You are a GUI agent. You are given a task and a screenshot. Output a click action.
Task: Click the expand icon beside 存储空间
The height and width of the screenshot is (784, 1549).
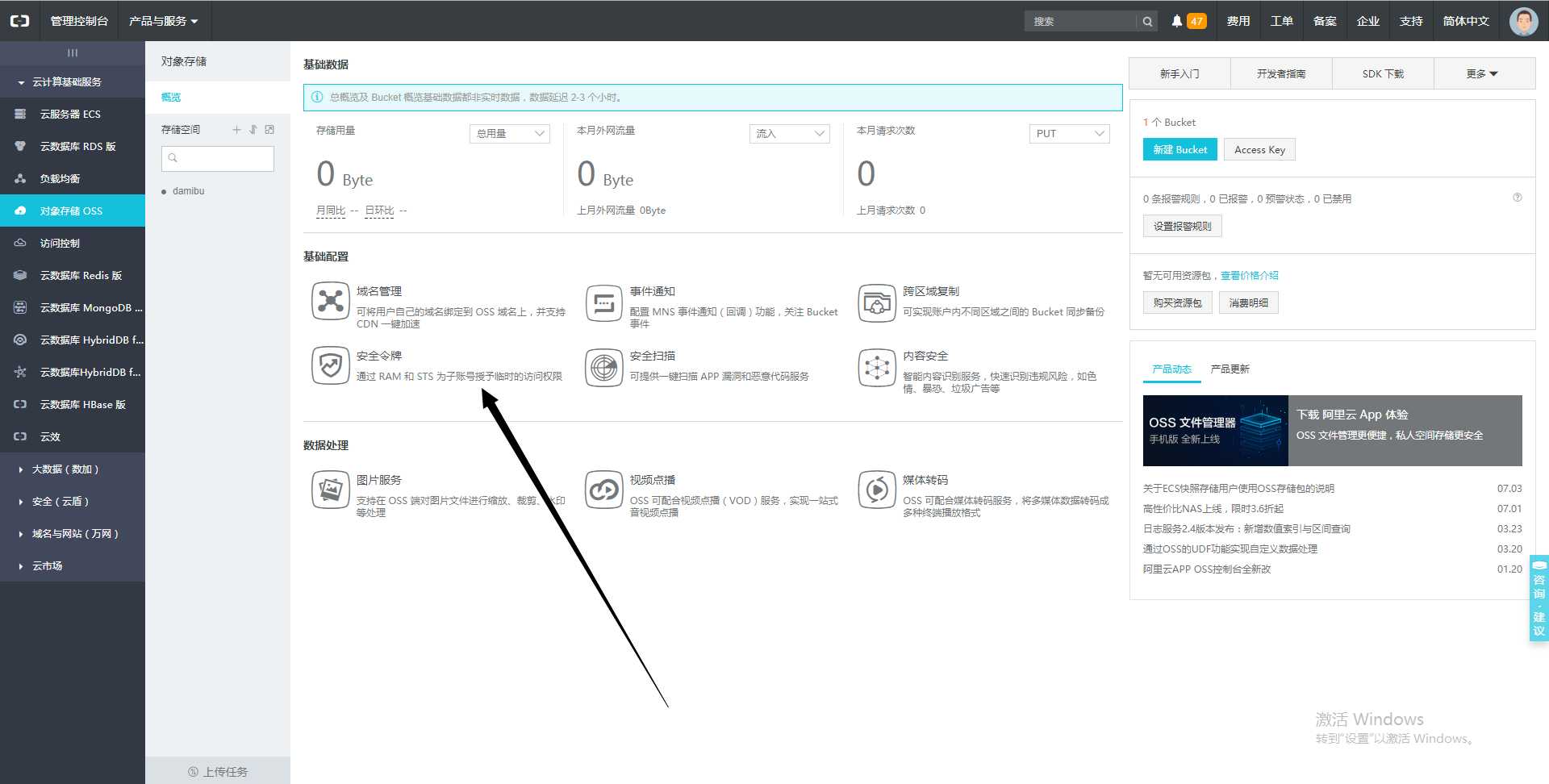coord(269,129)
